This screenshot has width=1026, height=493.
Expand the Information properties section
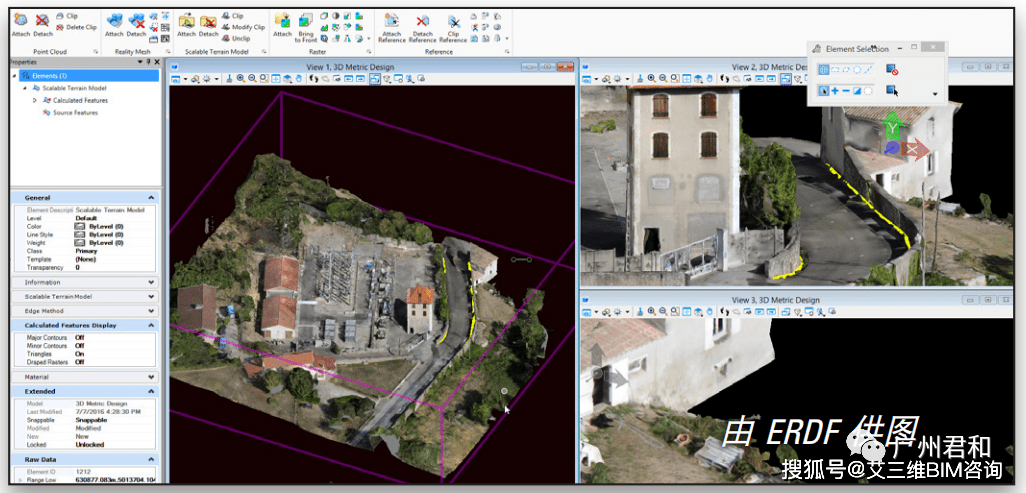(151, 283)
